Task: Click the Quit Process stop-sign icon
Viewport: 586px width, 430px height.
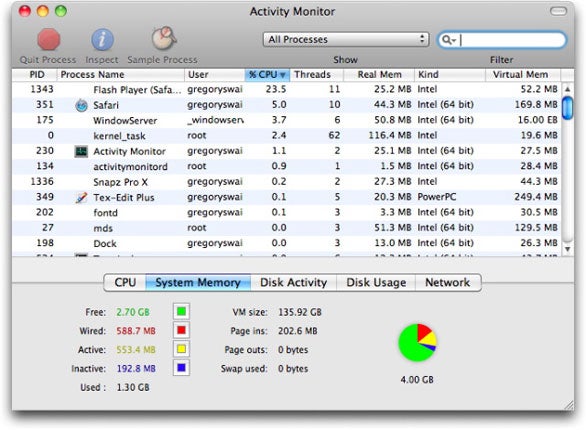Action: coord(49,39)
